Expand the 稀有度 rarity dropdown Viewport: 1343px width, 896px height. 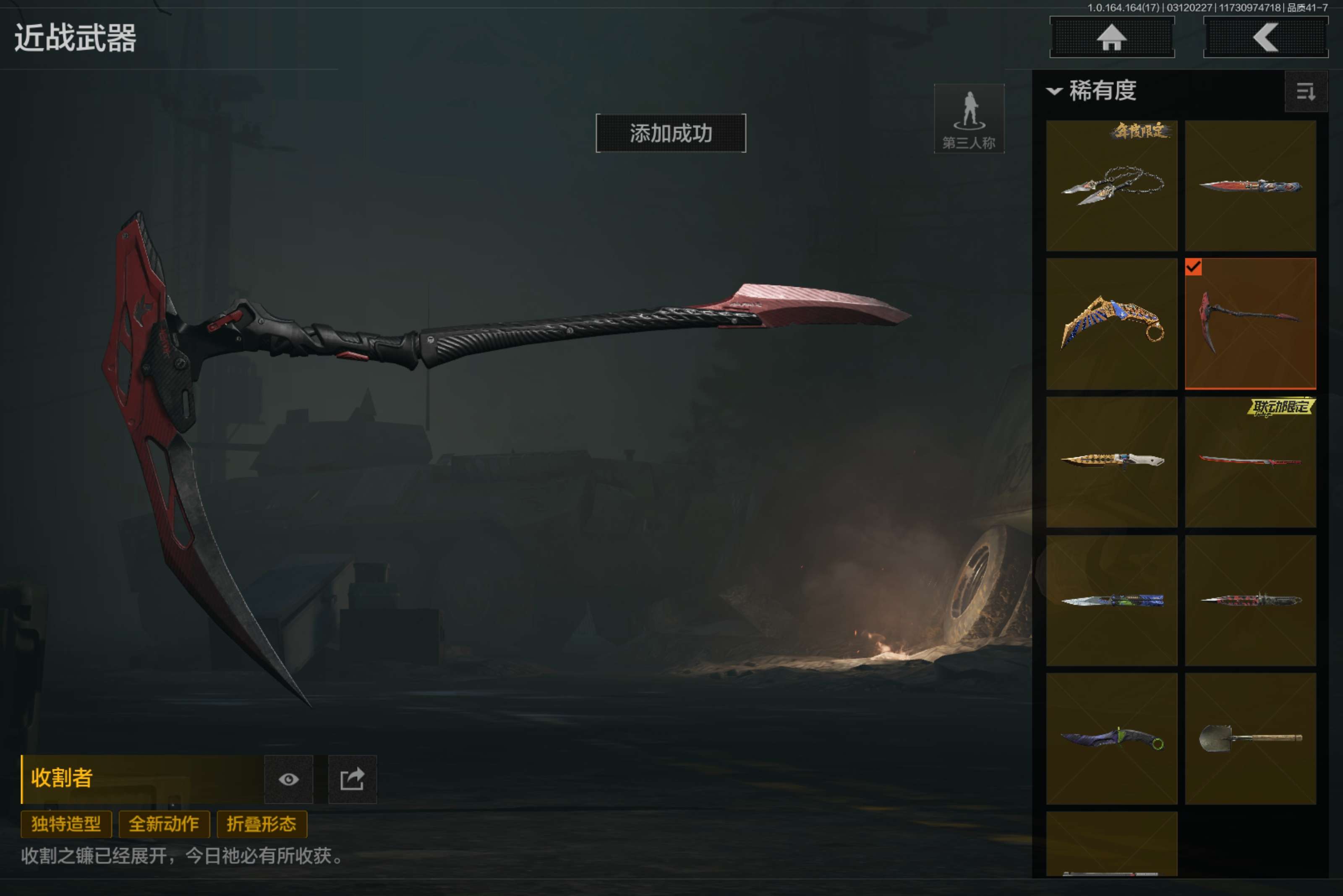point(1092,91)
